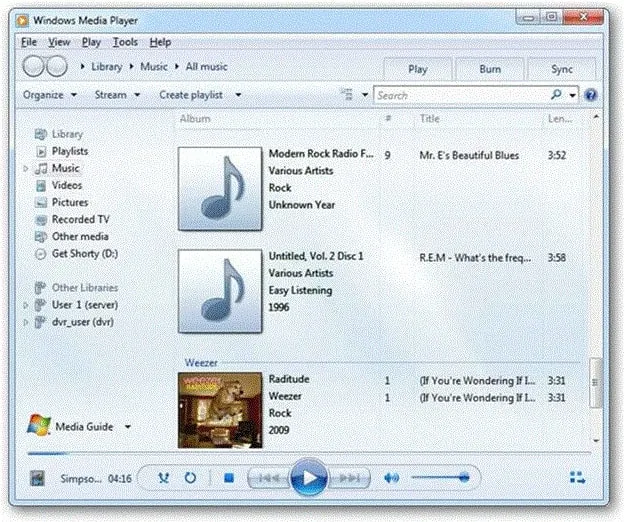Click the Back navigation button
This screenshot has width=625, height=522.
pos(33,66)
